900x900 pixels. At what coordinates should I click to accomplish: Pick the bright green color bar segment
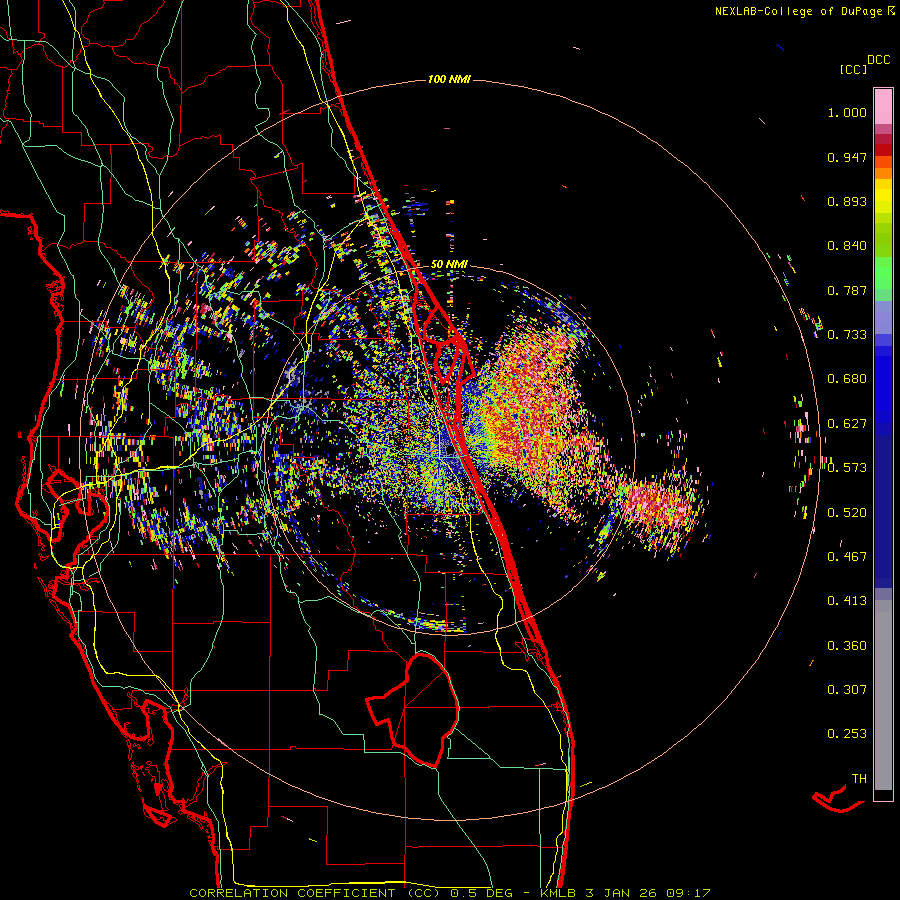(883, 273)
